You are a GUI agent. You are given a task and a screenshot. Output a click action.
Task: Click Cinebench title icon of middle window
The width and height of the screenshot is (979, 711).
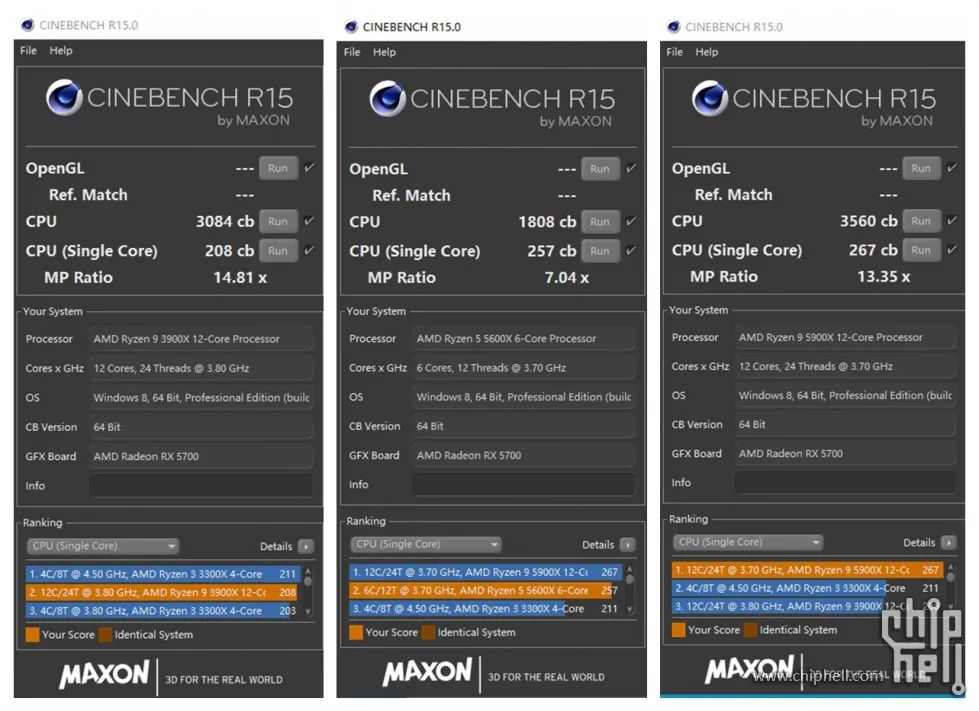[351, 27]
